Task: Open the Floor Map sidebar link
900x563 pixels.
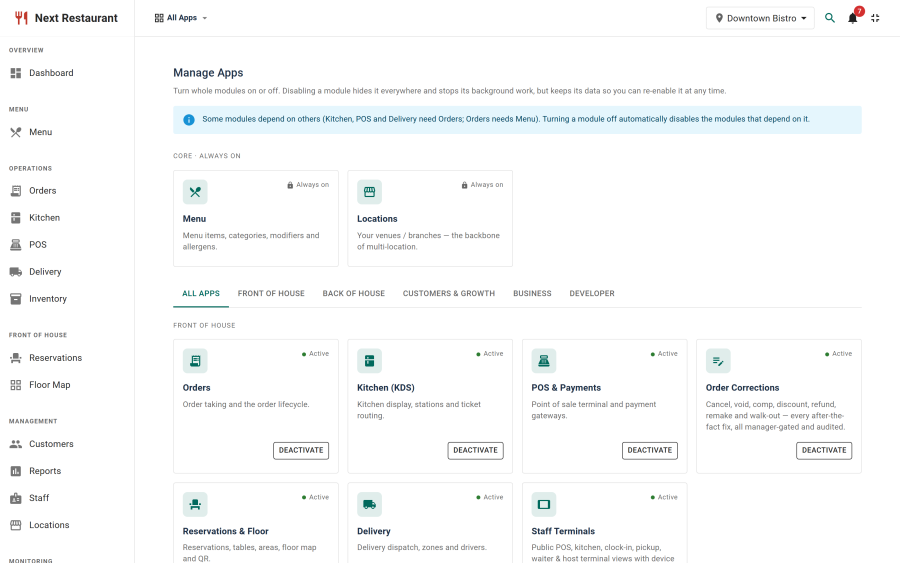Action: [x=67, y=385]
